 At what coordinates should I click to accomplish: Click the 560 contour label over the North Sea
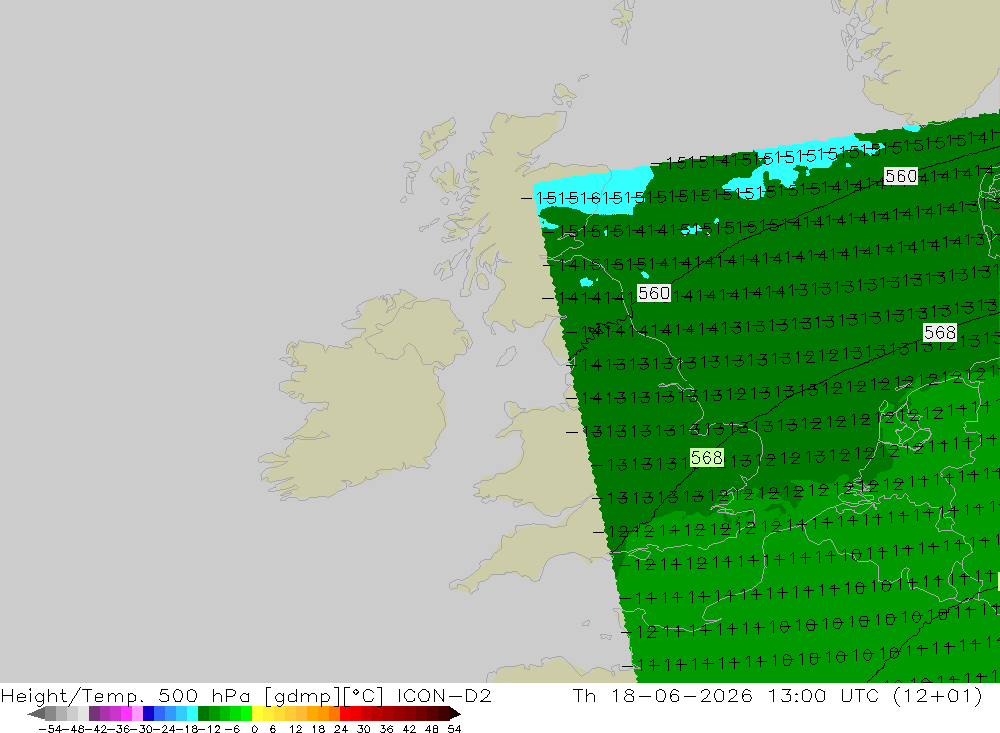901,175
